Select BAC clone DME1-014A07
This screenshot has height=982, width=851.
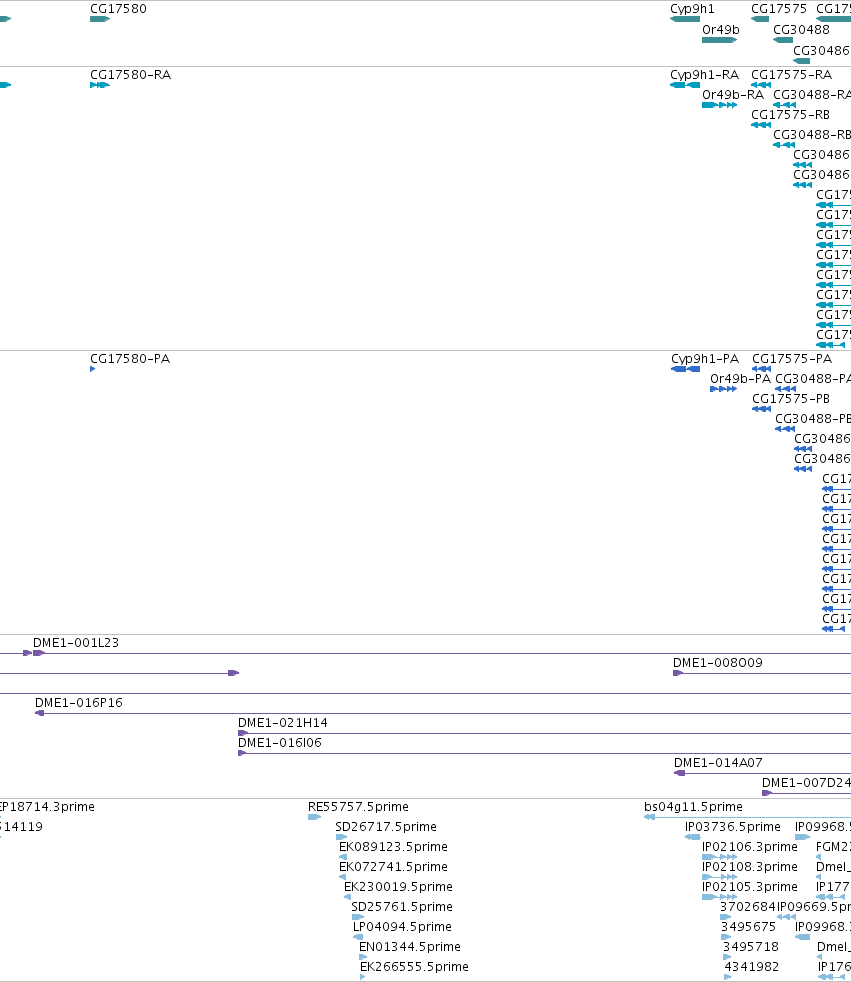[x=718, y=763]
